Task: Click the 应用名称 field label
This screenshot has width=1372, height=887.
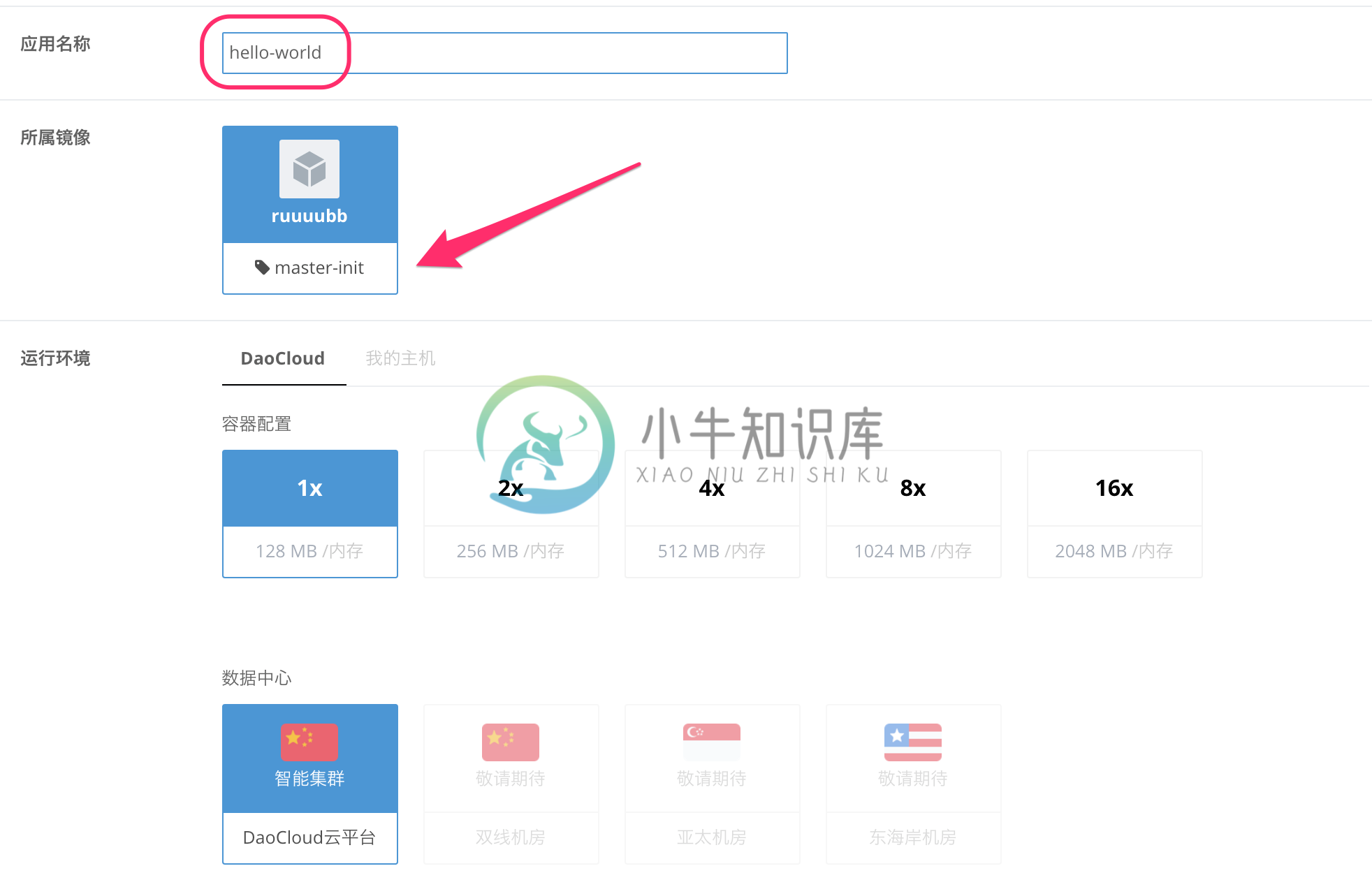Action: pos(55,44)
